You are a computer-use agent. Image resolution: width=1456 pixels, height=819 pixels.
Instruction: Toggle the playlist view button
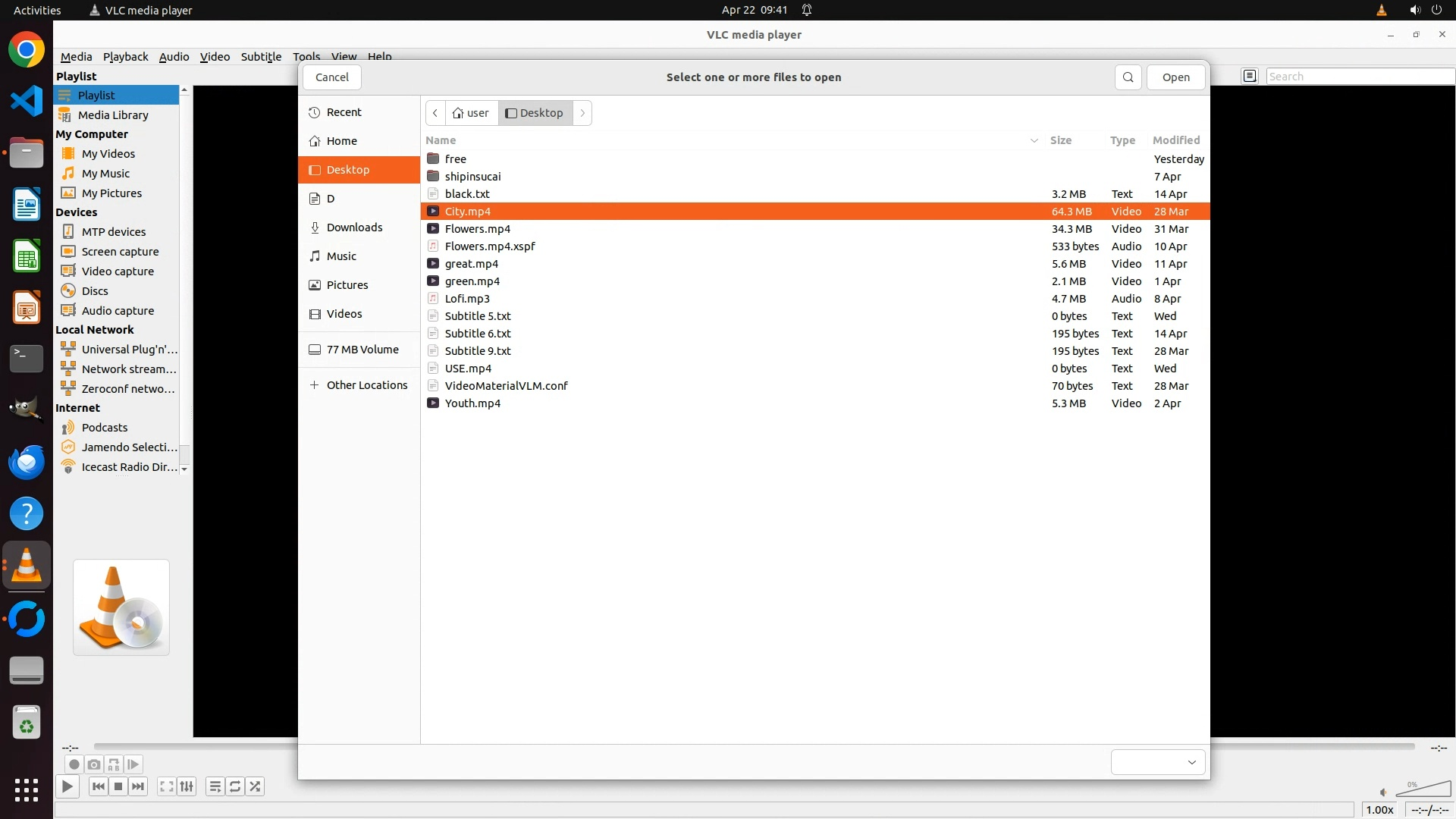coord(215,786)
